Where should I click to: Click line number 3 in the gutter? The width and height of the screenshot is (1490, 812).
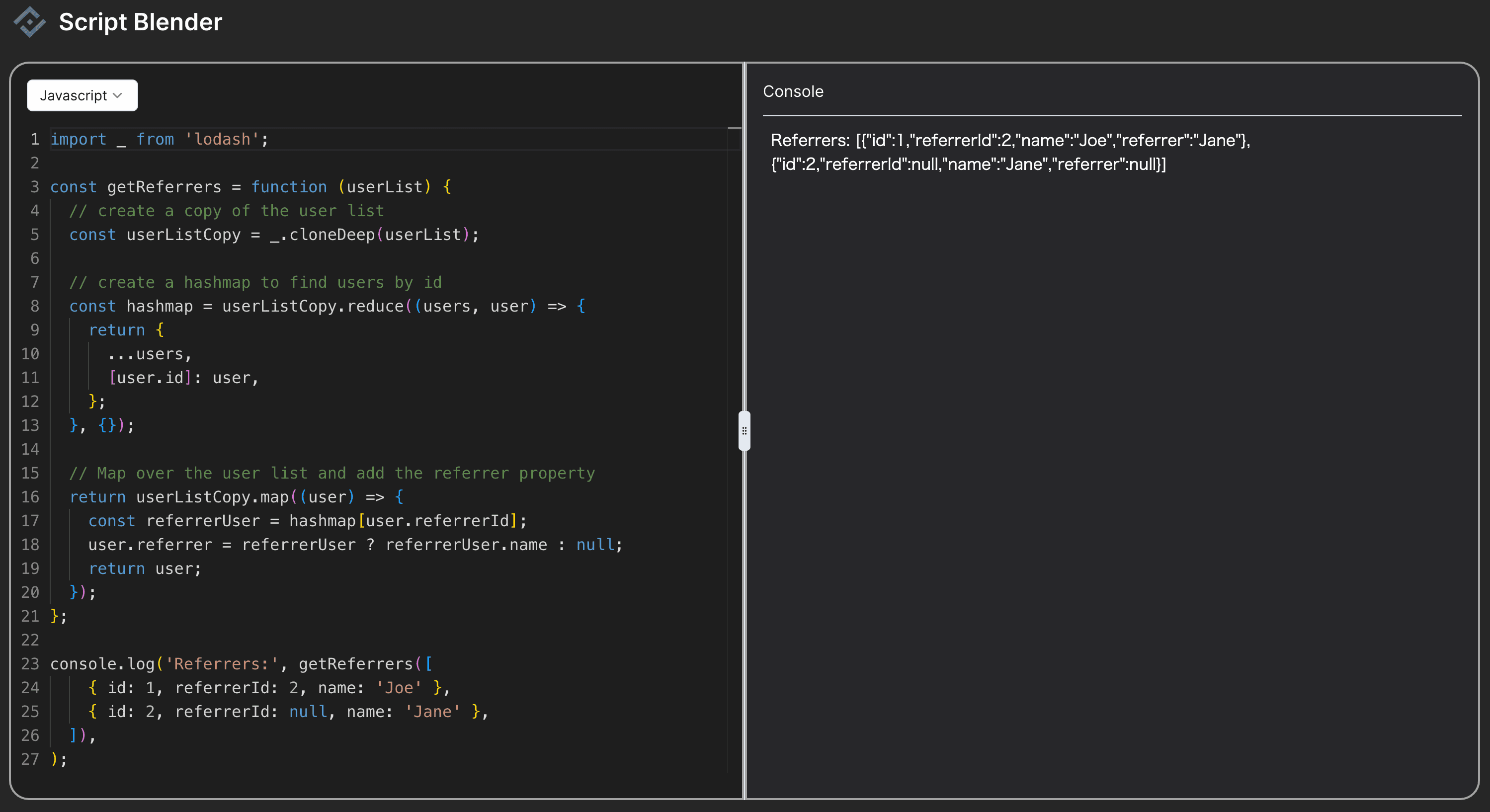35,187
